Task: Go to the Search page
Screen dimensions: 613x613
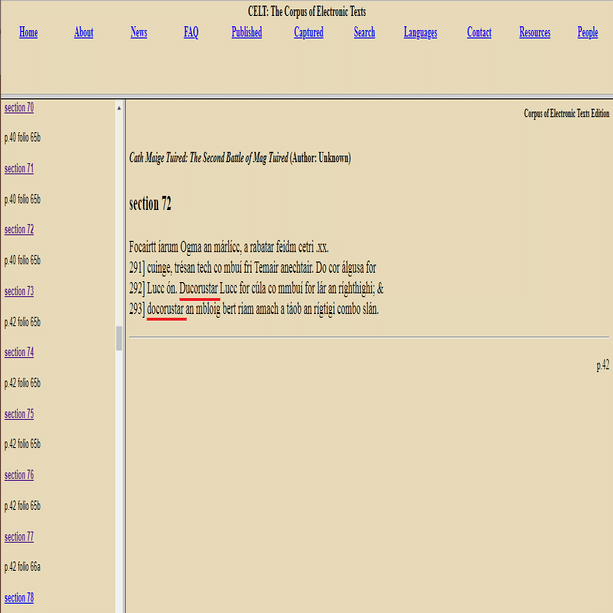Action: 364,32
